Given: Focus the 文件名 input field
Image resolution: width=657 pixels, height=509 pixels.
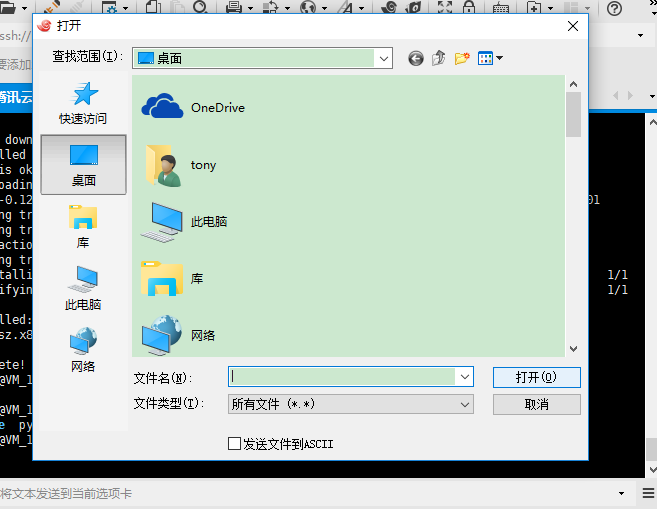Looking at the screenshot, I should point(342,377).
